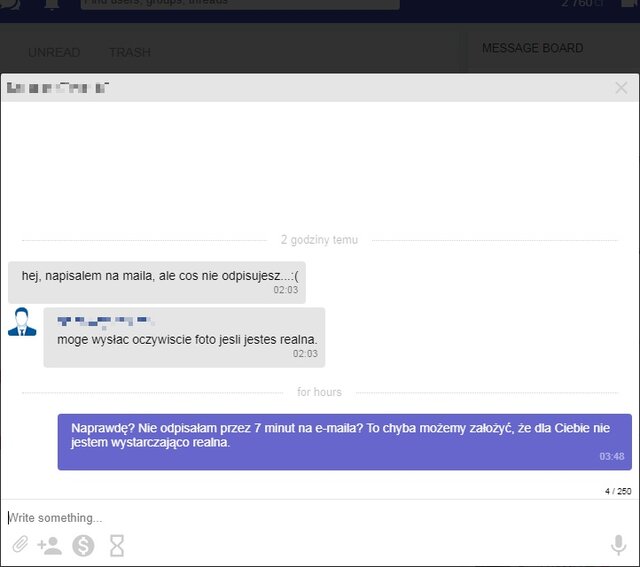Click the blurred chat title name
640x567 pixels.
[x=58, y=88]
